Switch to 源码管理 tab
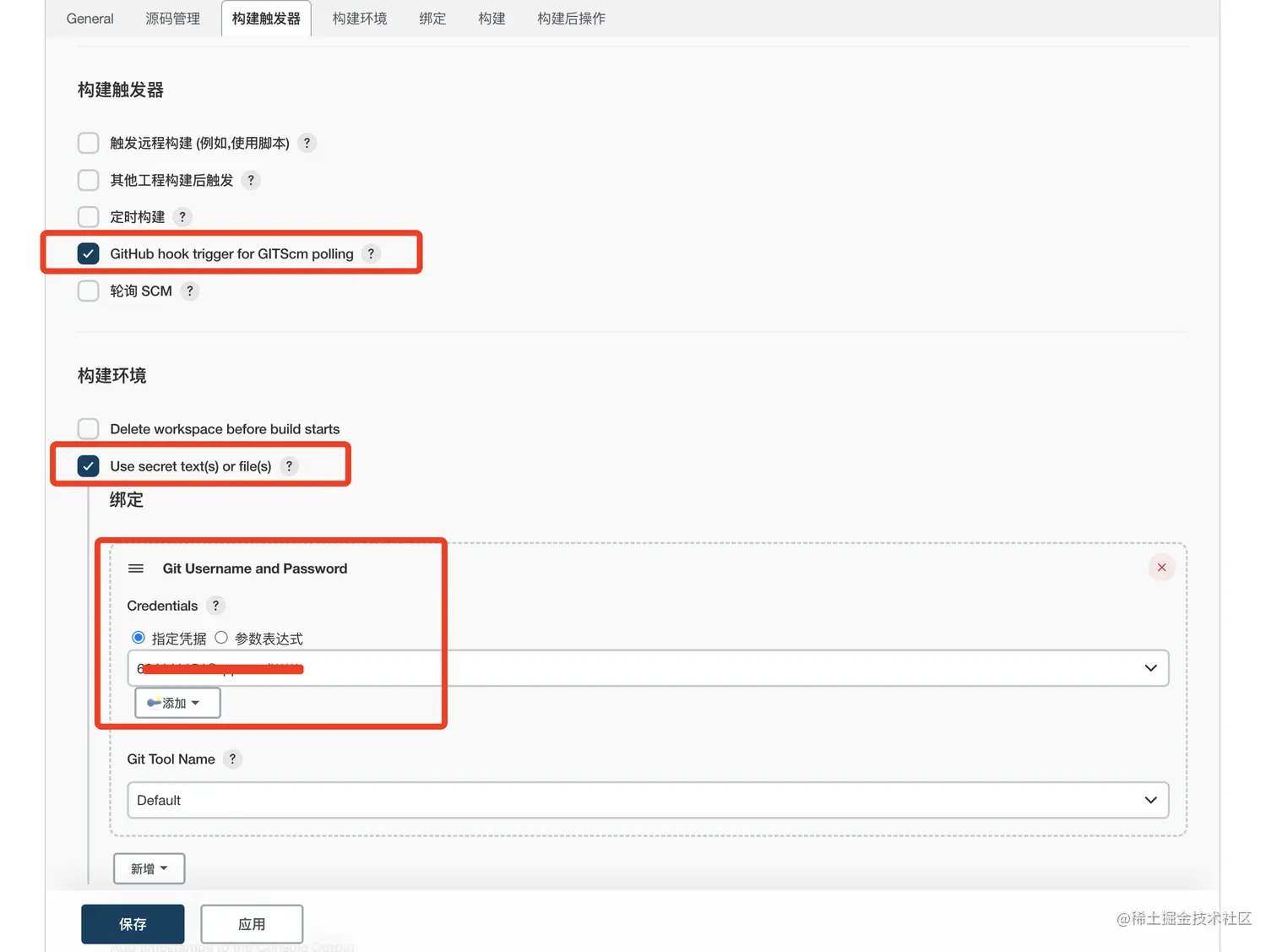Viewport: 1277px width, 952px height. point(173,19)
